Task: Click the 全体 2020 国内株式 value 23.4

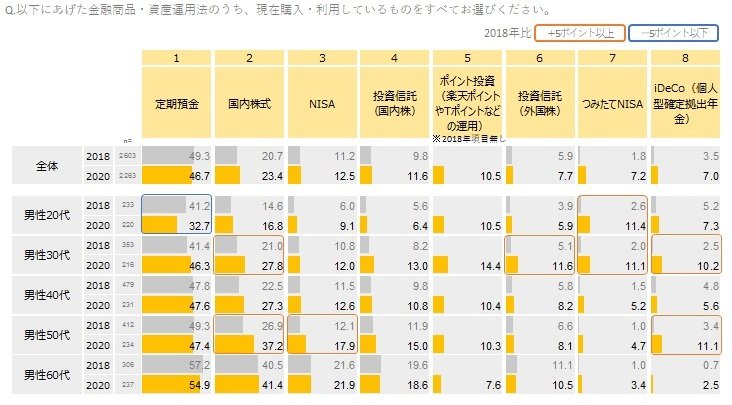Action: pyautogui.click(x=273, y=176)
